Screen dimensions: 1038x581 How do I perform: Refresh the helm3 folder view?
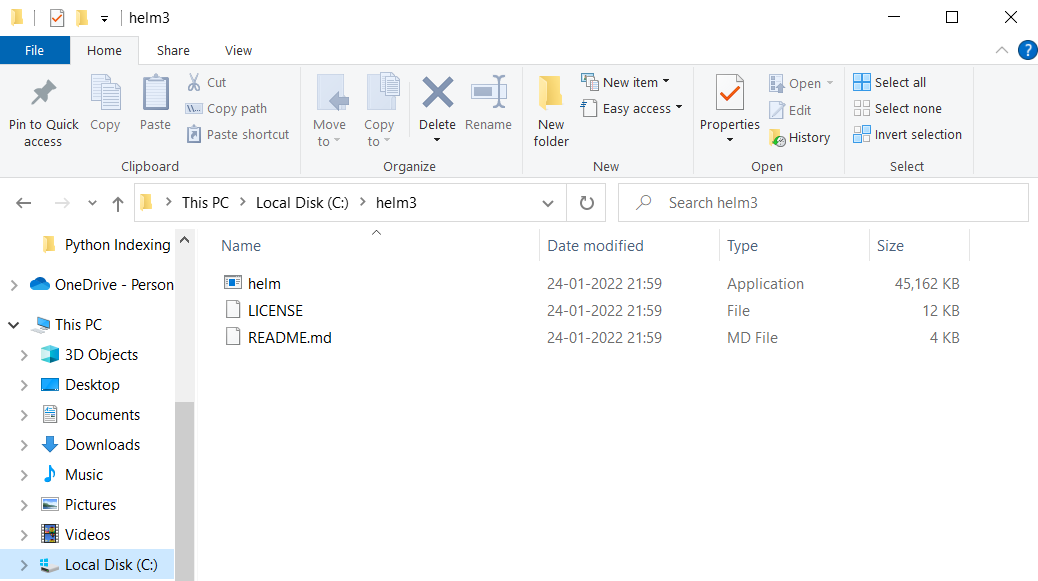[x=587, y=202]
